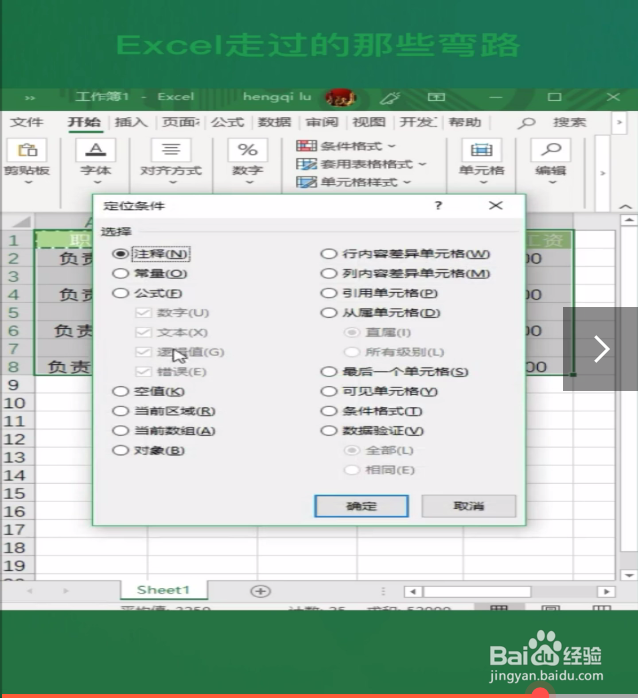Open the 编辑 editing group icon
638x698 pixels.
[x=551, y=150]
